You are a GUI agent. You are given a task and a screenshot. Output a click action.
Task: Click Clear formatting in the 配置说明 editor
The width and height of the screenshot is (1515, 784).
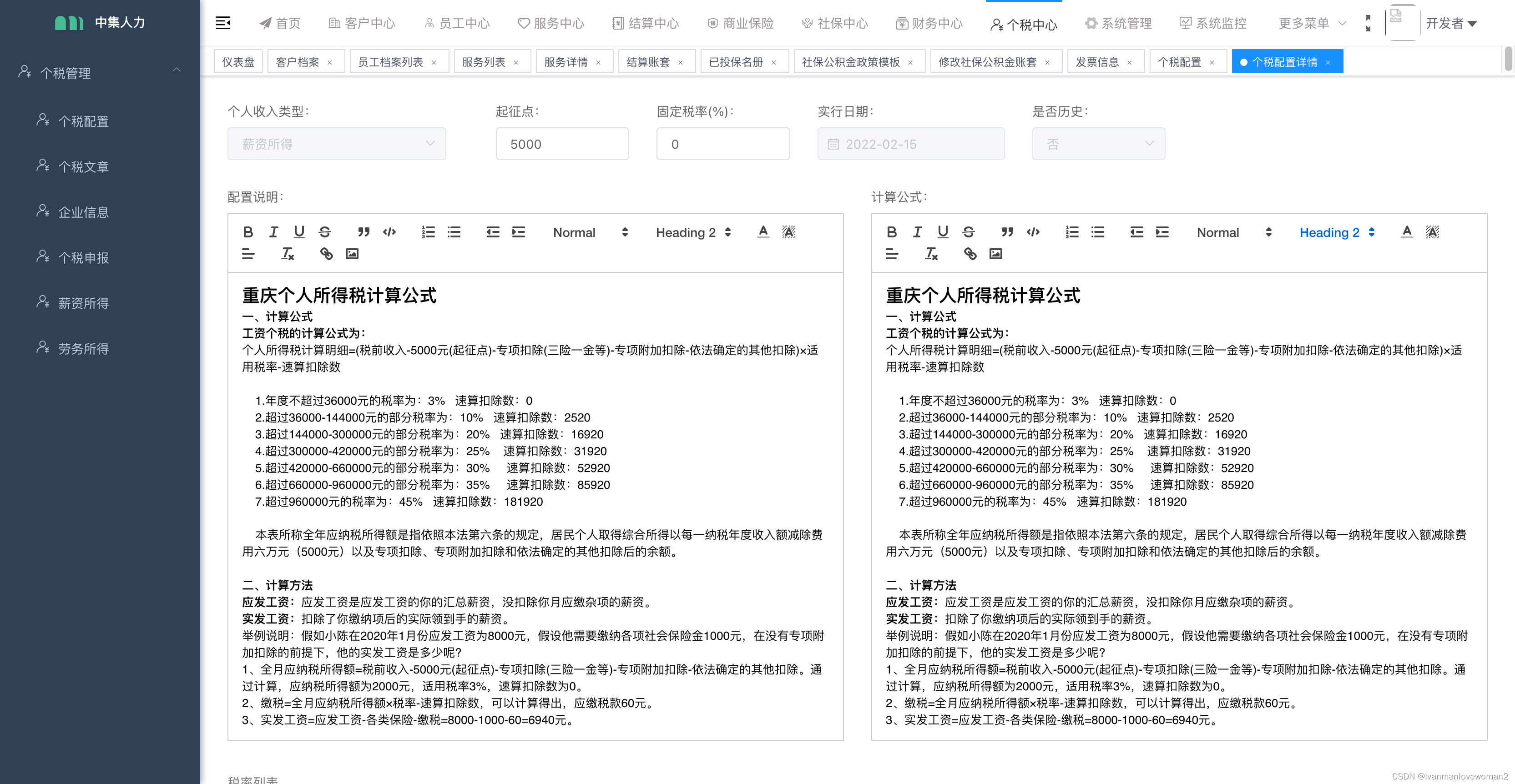(x=288, y=254)
